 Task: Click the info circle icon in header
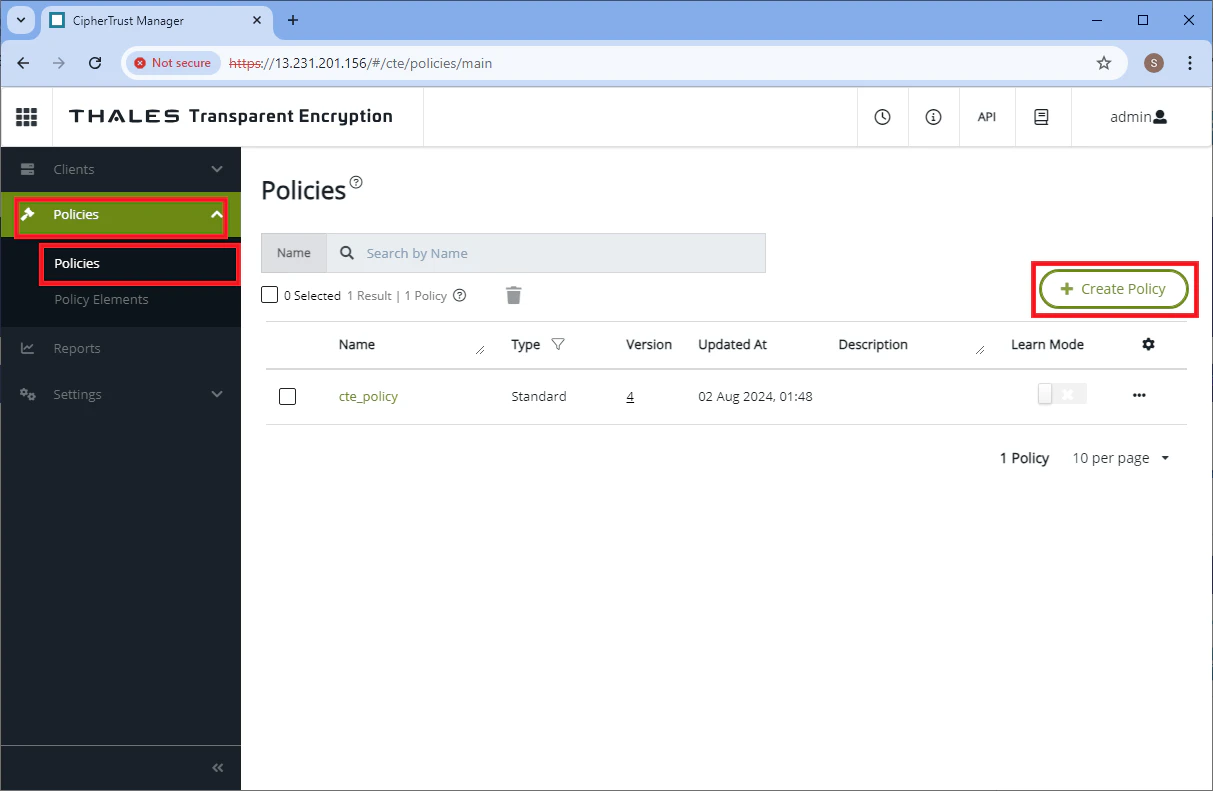934,117
